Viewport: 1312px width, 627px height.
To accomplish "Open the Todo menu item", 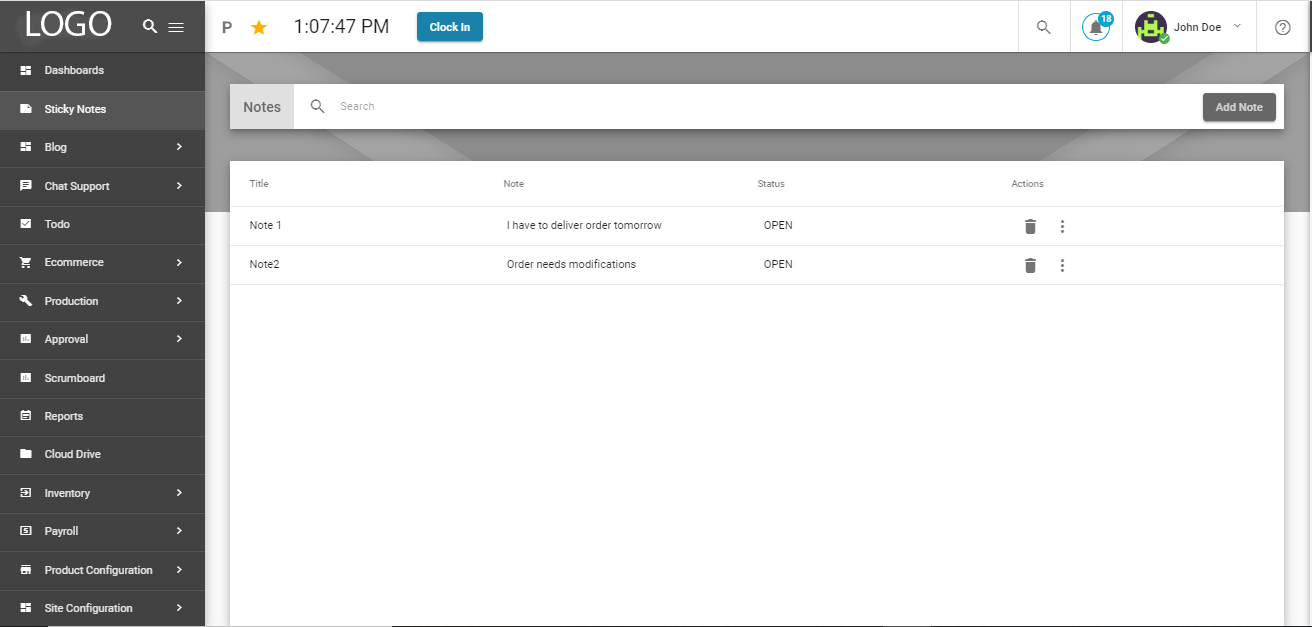I will (102, 224).
